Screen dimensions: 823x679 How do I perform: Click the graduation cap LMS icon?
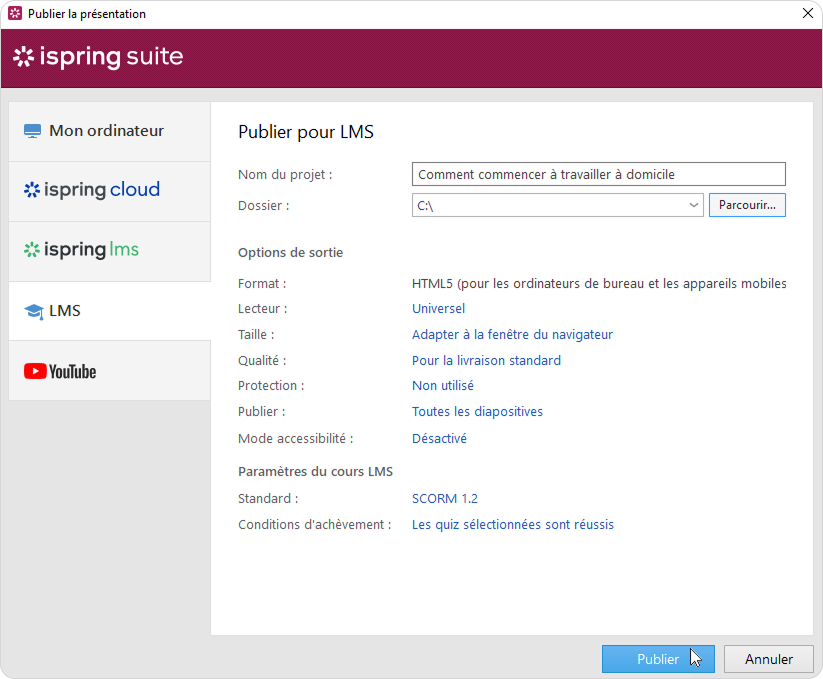(x=33, y=311)
